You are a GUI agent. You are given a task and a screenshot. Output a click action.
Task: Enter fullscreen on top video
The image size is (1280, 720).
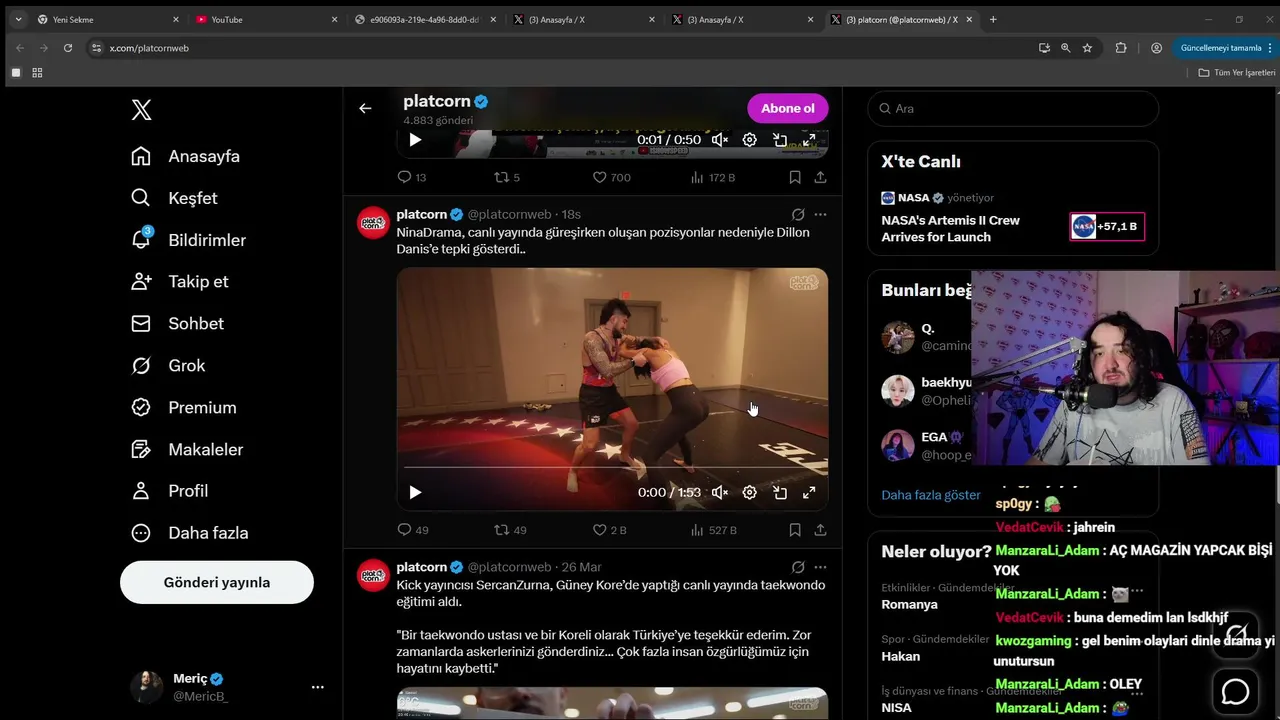coord(809,140)
